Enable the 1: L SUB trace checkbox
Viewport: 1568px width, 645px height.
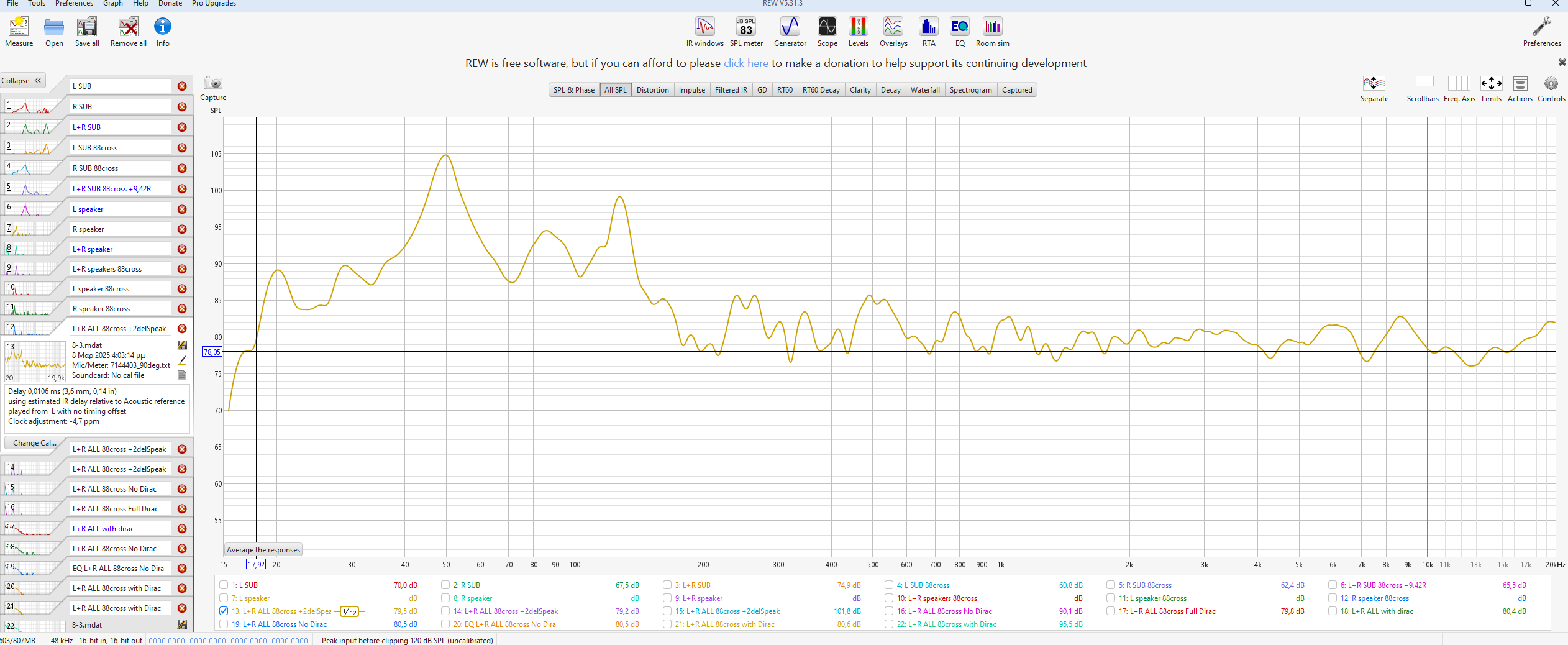(x=224, y=585)
